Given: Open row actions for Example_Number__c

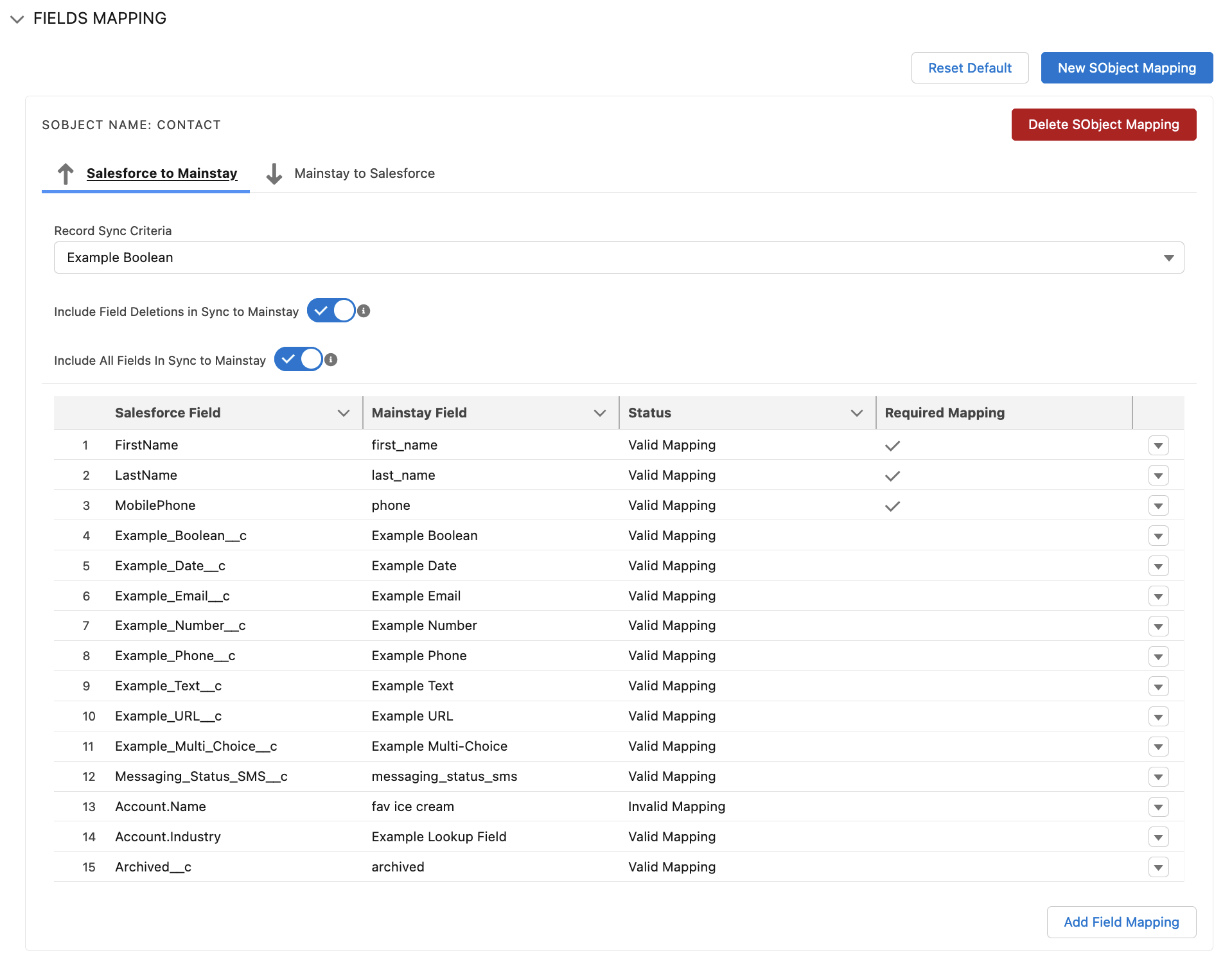Looking at the screenshot, I should (1158, 626).
